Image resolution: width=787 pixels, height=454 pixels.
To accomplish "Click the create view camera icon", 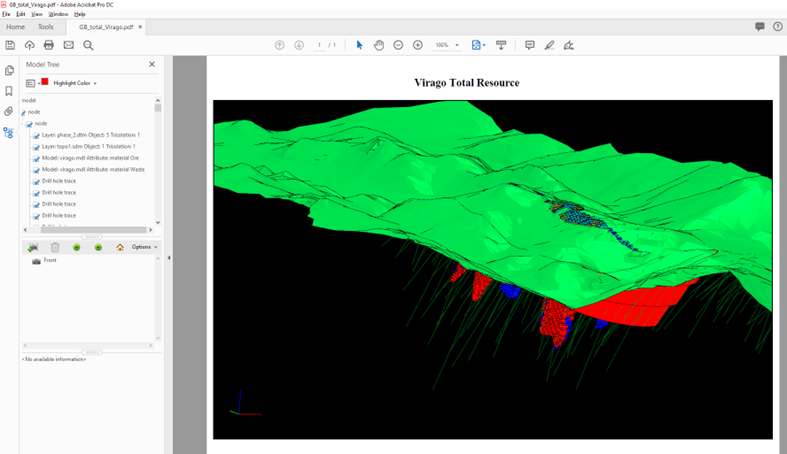I will click(33, 247).
